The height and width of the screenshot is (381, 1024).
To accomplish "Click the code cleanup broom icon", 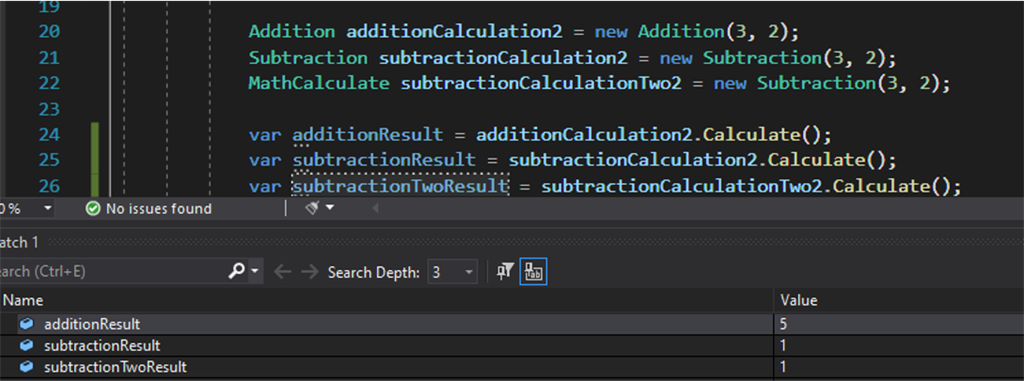I will pos(312,208).
